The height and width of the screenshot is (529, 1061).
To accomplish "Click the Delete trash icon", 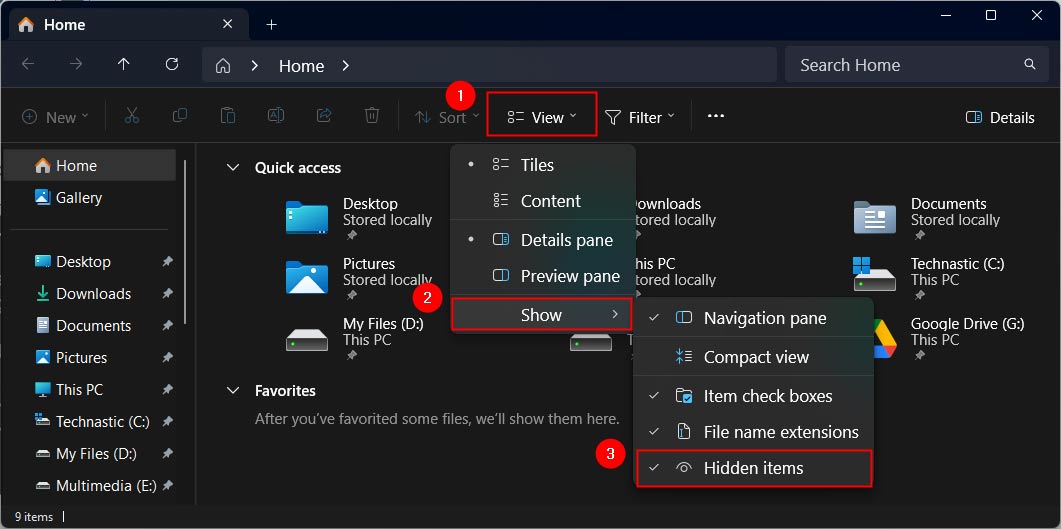I will [371, 116].
